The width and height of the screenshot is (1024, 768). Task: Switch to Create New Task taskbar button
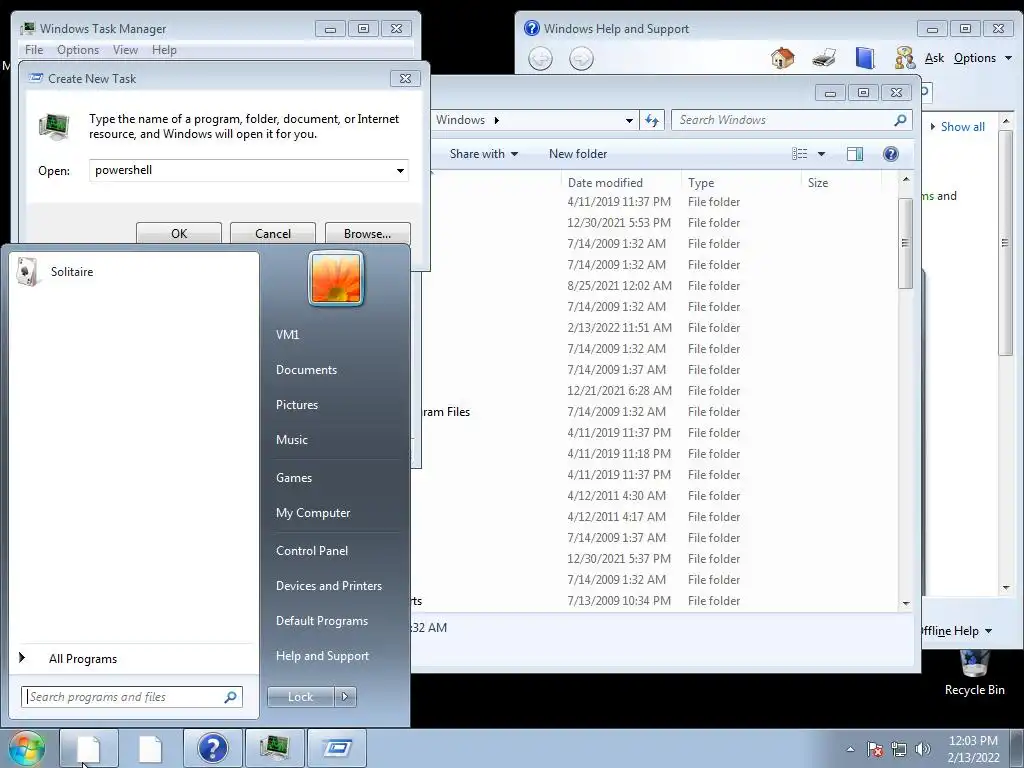[x=336, y=748]
